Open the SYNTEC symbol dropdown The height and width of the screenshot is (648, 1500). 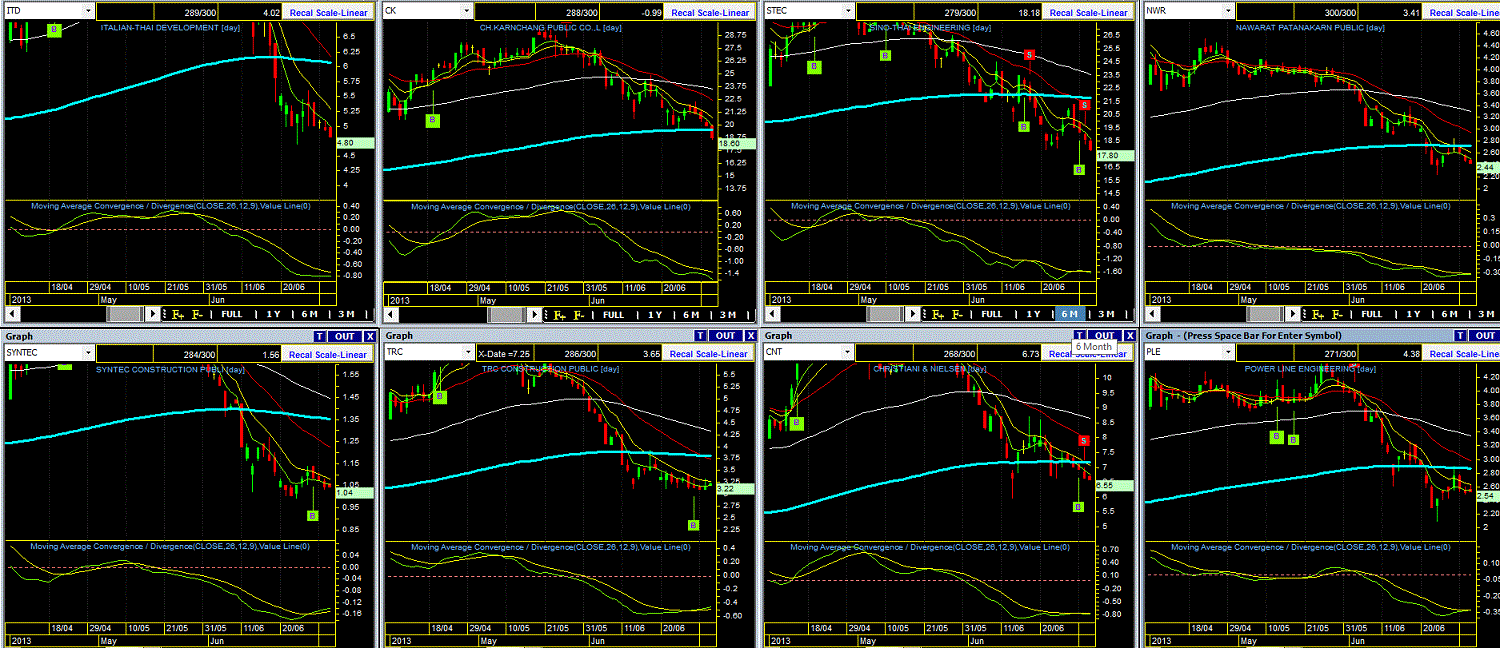[x=88, y=353]
